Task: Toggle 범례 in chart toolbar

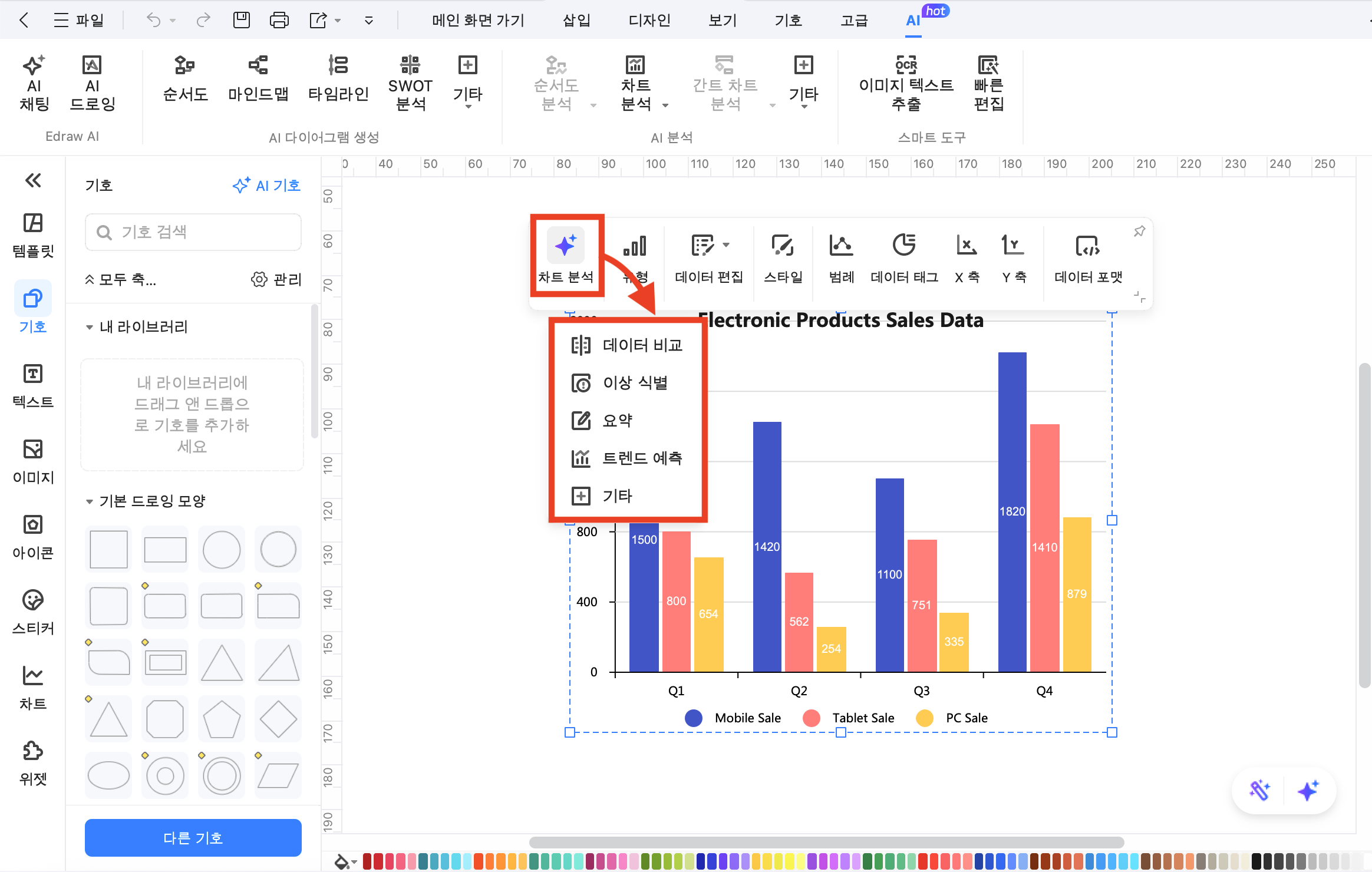Action: click(841, 258)
